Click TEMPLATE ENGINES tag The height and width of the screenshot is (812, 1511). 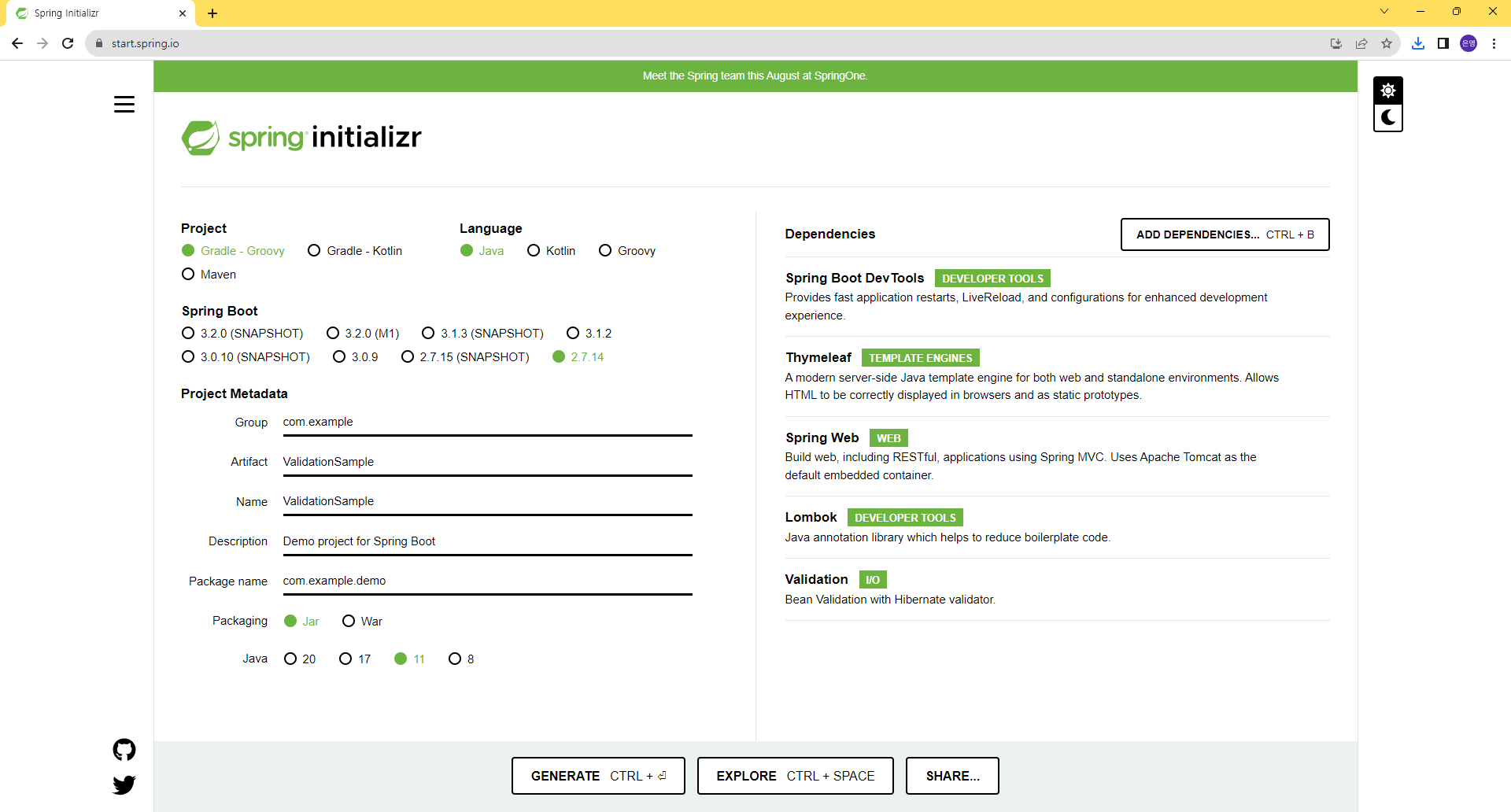(920, 358)
